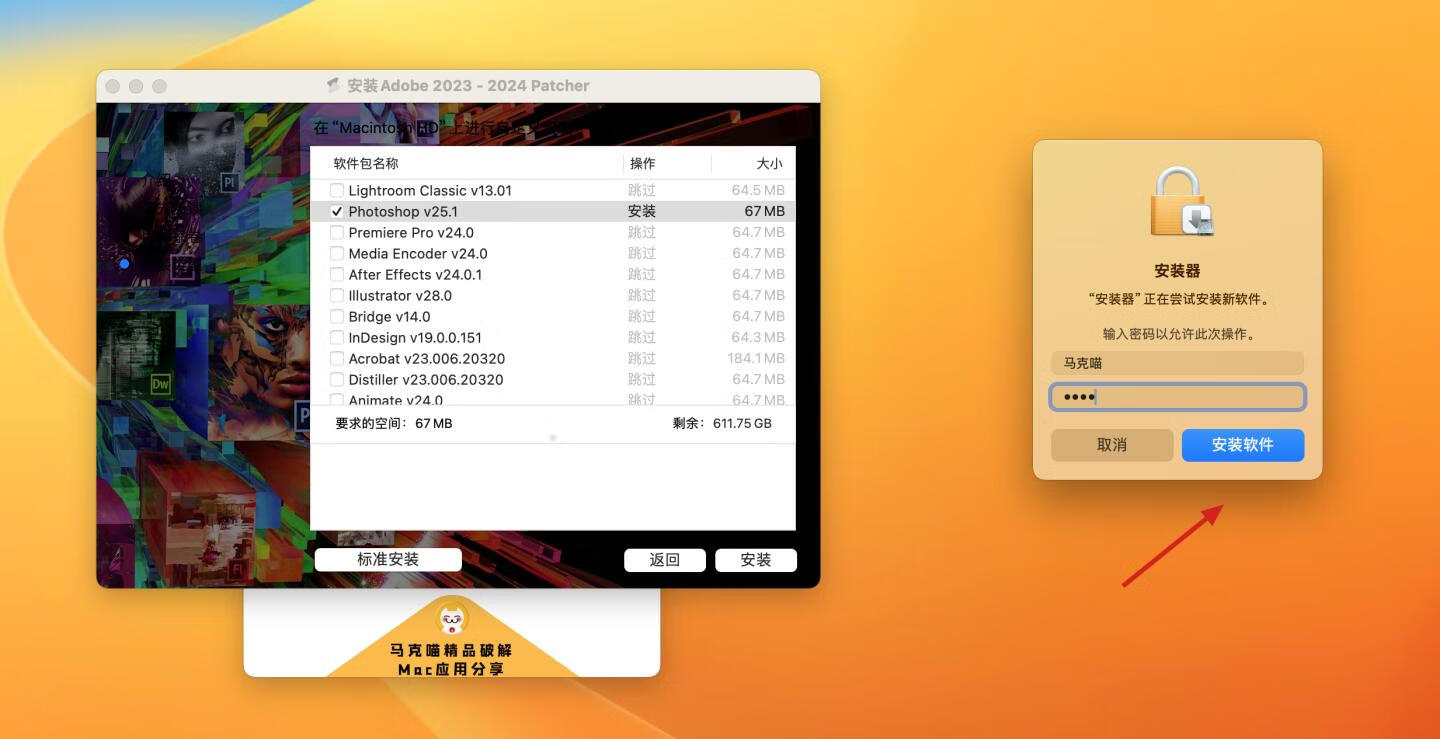Click the 67 MB size for Photoshop

[765, 211]
